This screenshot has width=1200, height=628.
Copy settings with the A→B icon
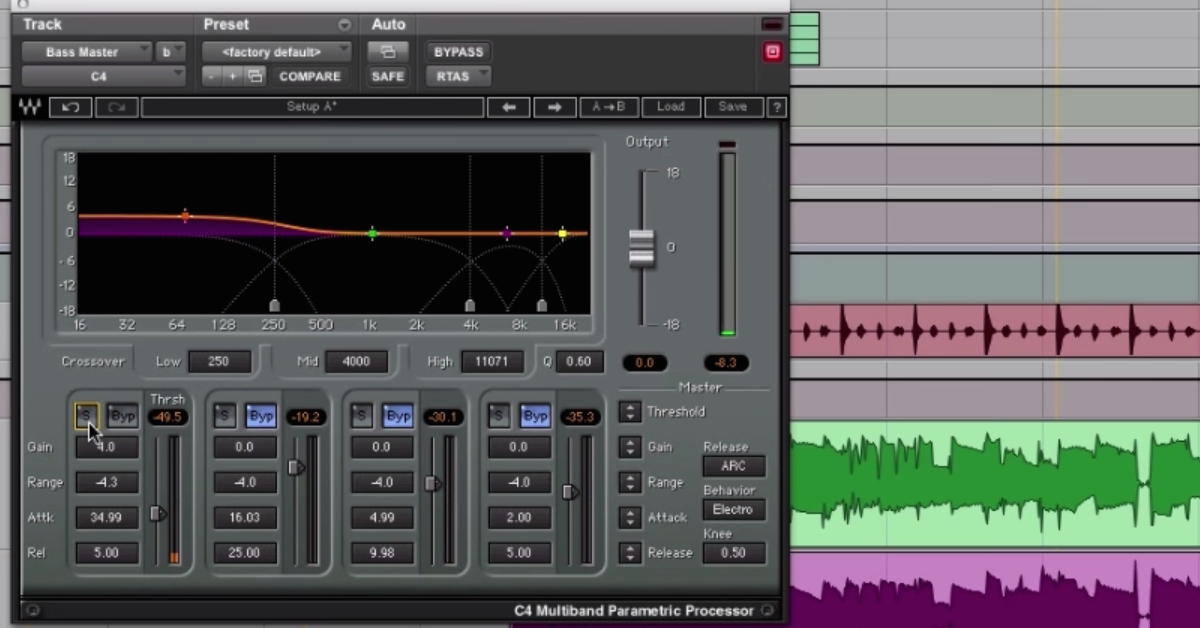pos(608,106)
